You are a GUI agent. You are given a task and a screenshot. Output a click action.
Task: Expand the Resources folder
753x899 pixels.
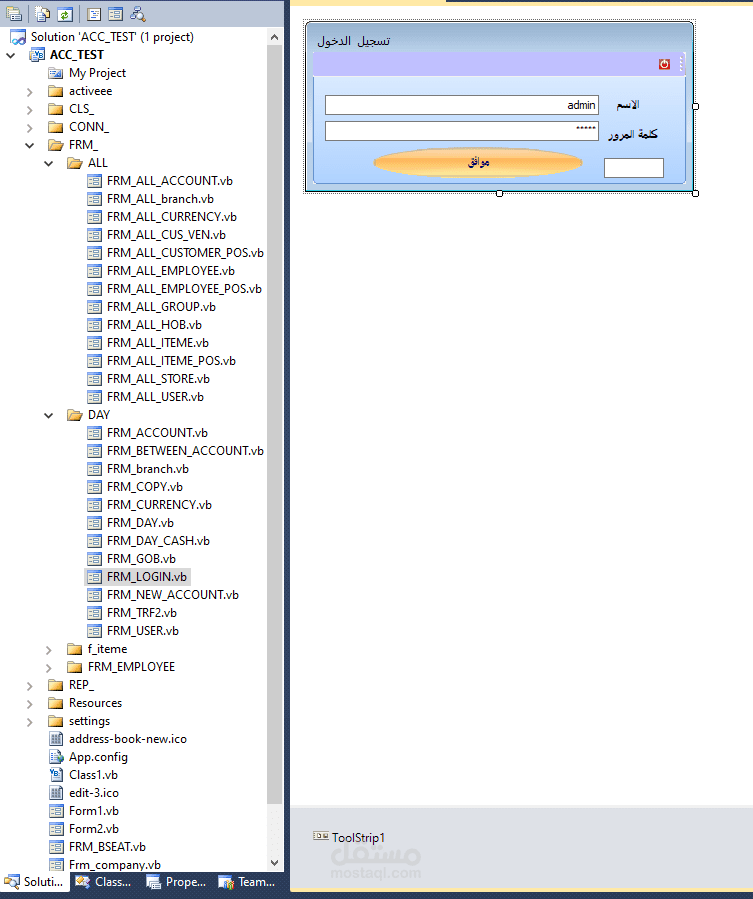coord(30,703)
